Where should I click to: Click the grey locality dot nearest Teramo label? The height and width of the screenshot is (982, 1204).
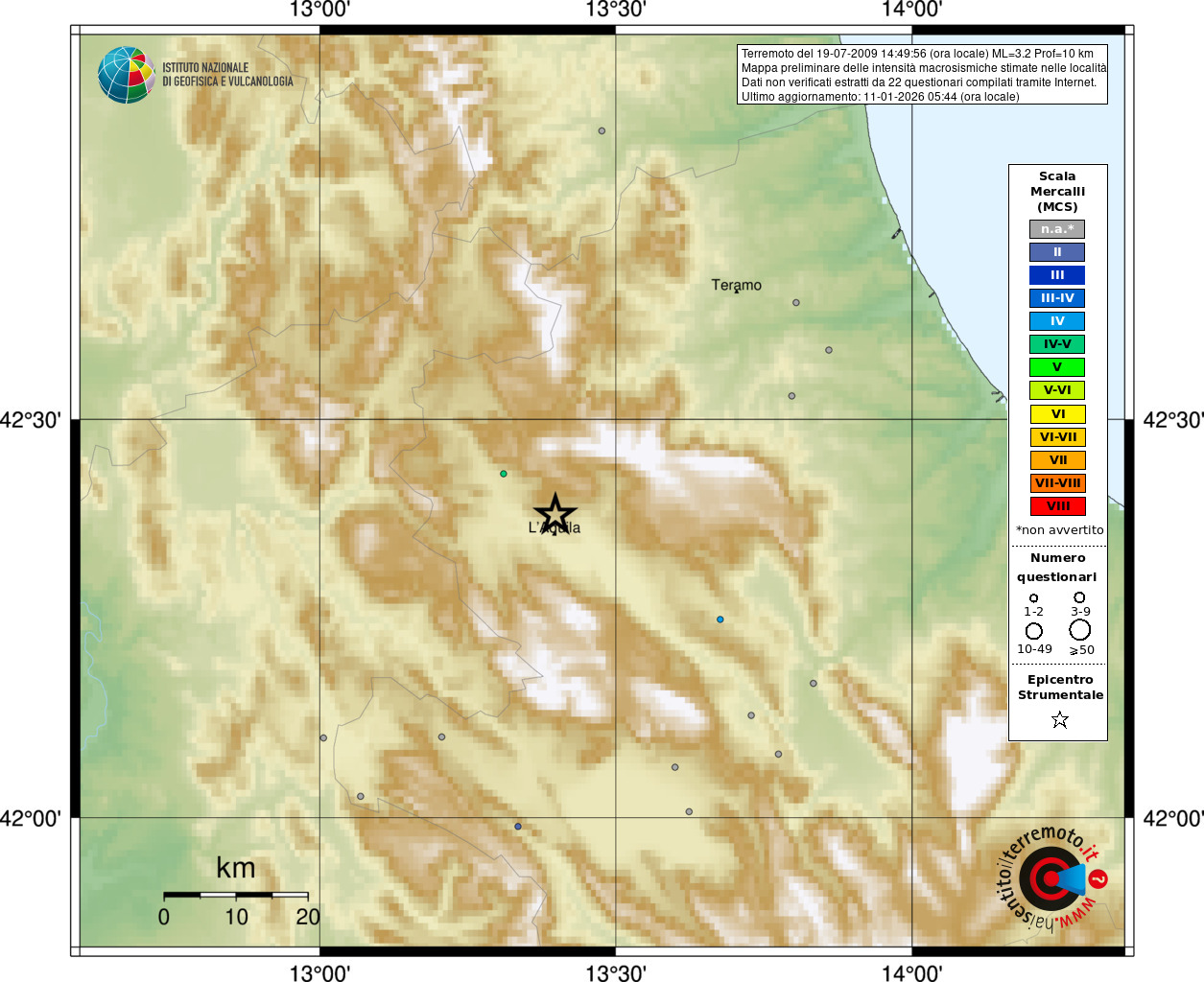pyautogui.click(x=796, y=303)
